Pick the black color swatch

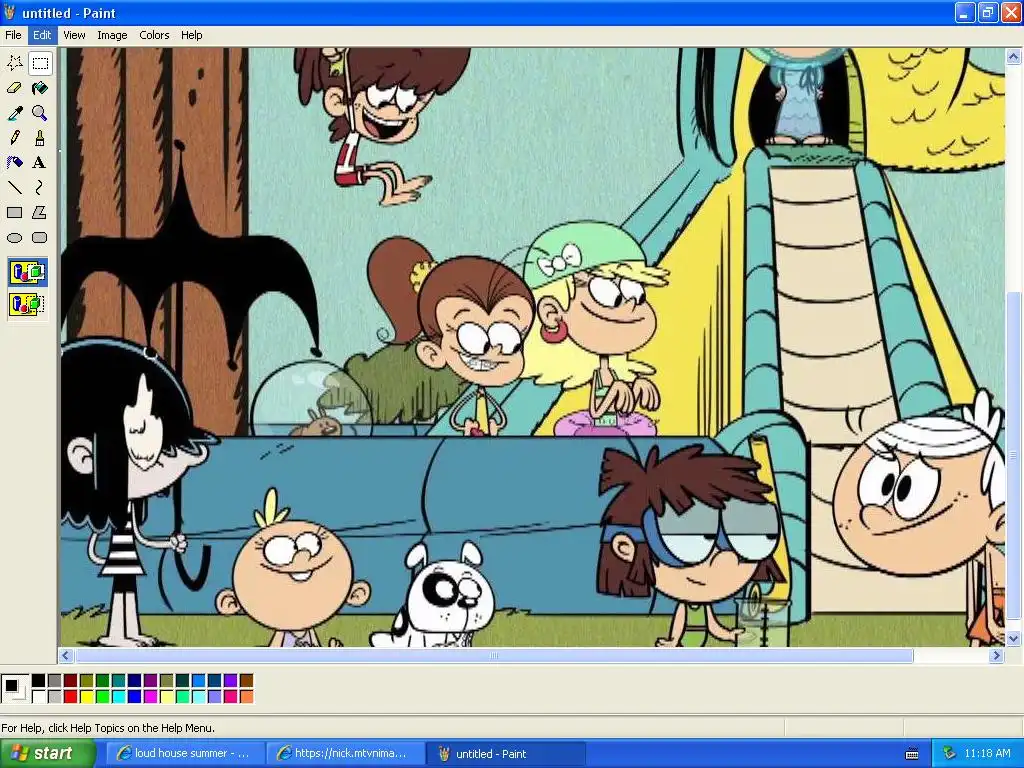(39, 680)
